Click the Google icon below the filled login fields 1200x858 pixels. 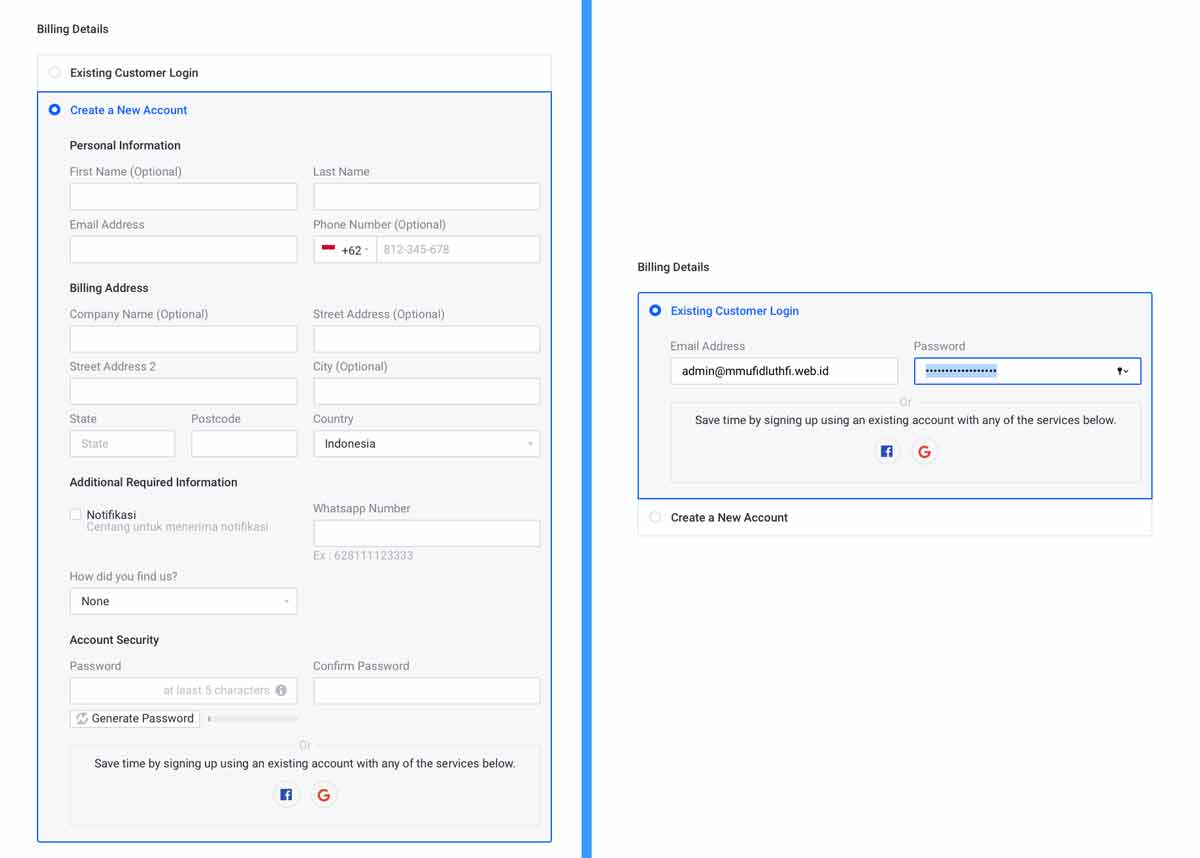[924, 452]
